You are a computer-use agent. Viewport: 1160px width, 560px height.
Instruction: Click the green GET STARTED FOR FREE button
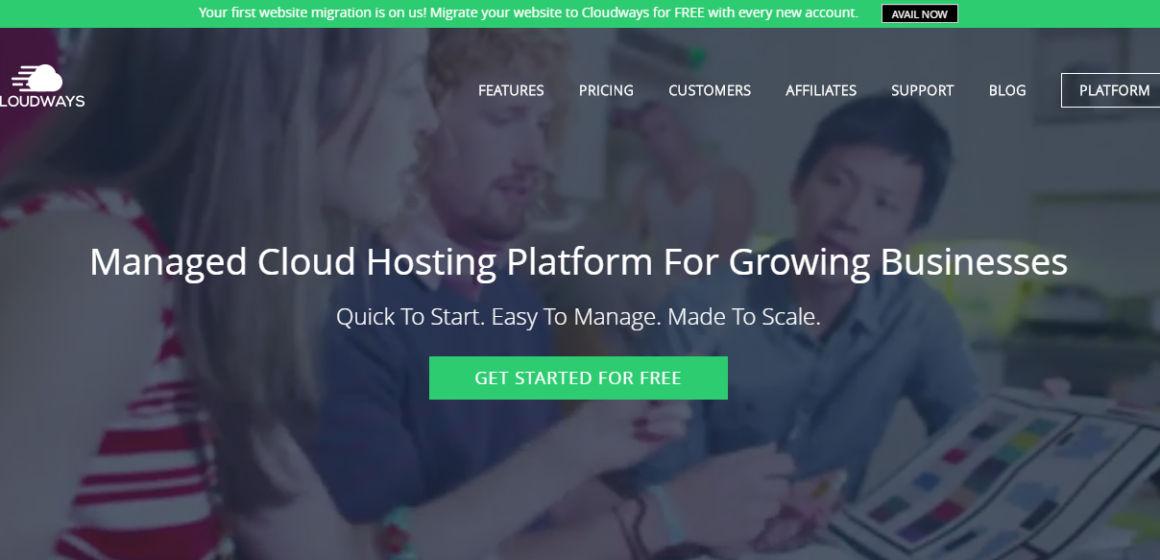(578, 378)
